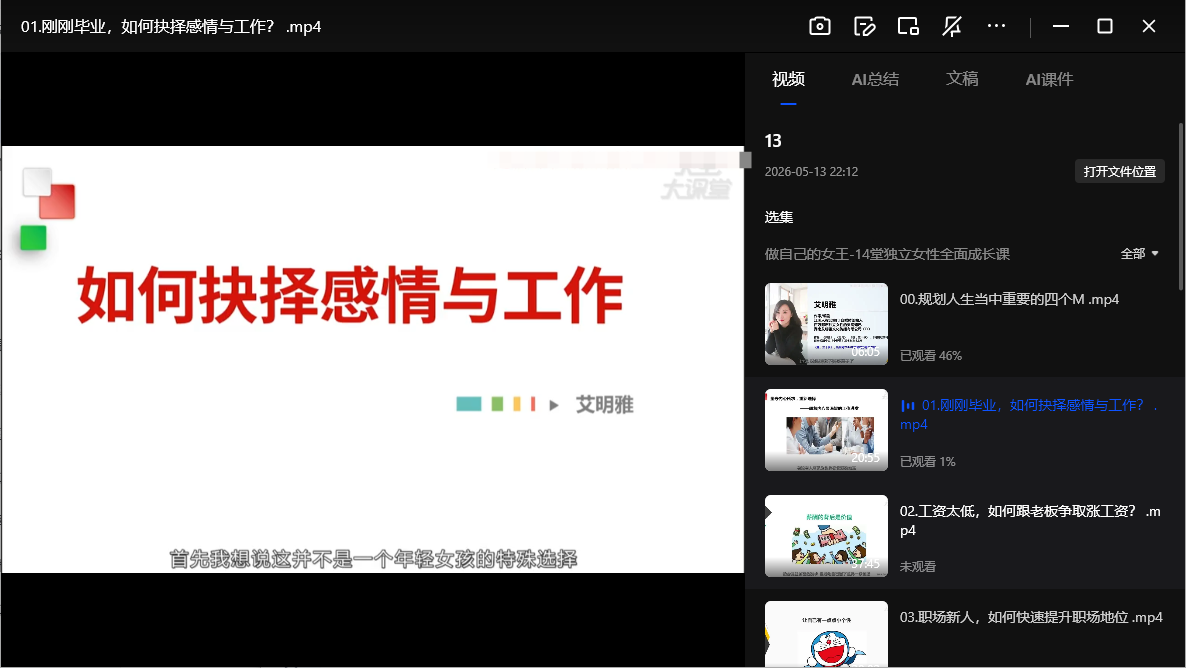Open thumbnail of 02.工资太低 episode

click(826, 536)
